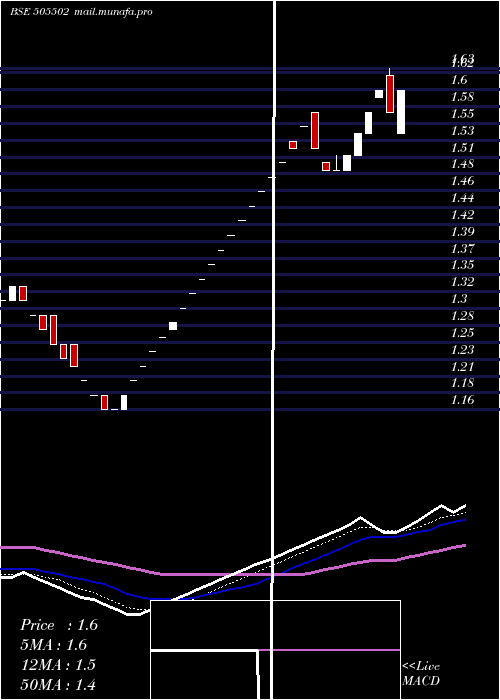Click the 1.44 price axis label
This screenshot has width=500, height=700.
(462, 198)
